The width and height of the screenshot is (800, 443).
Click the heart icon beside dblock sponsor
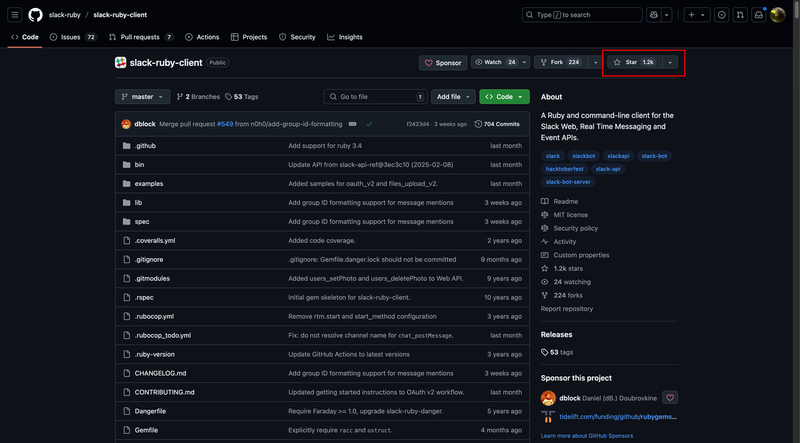click(670, 397)
